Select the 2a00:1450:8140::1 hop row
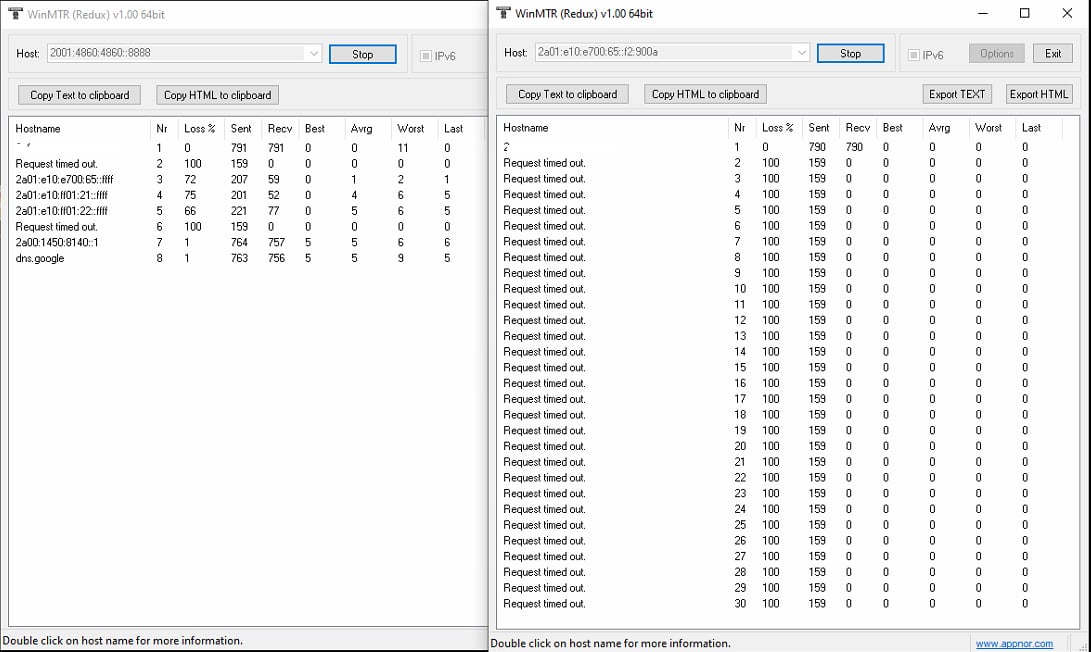 coord(57,242)
